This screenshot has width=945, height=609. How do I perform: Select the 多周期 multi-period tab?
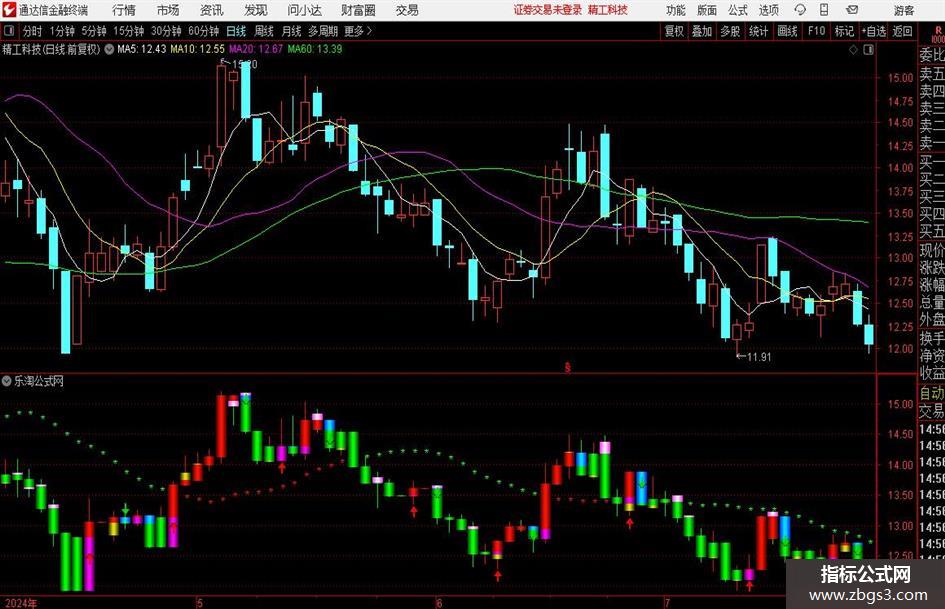[x=323, y=31]
